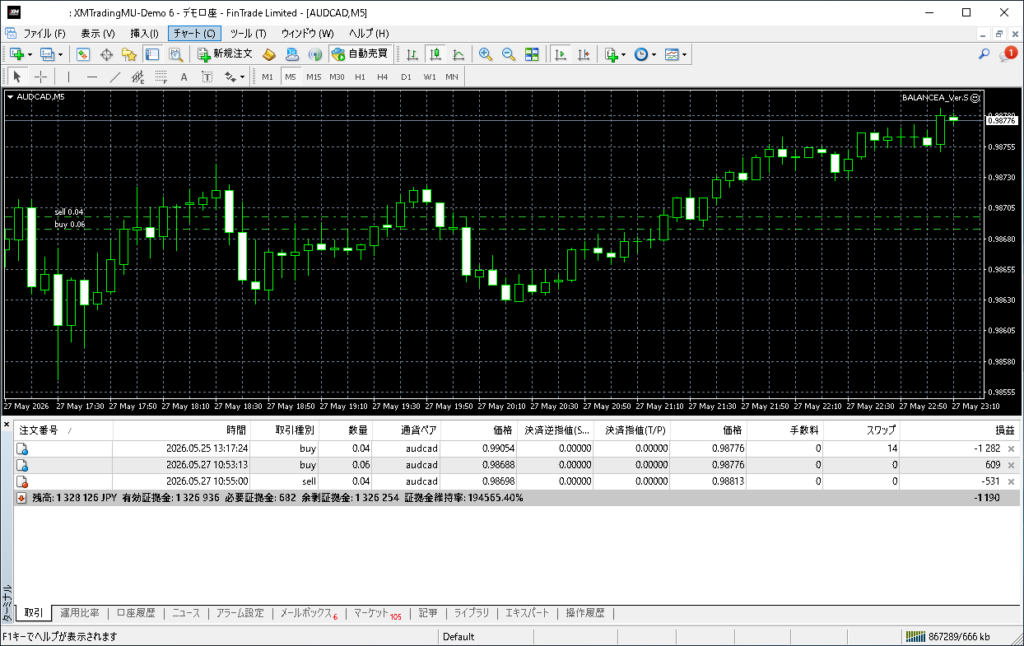This screenshot has width=1024, height=646.
Task: Click the 新規注文 new order button
Action: pyautogui.click(x=225, y=54)
